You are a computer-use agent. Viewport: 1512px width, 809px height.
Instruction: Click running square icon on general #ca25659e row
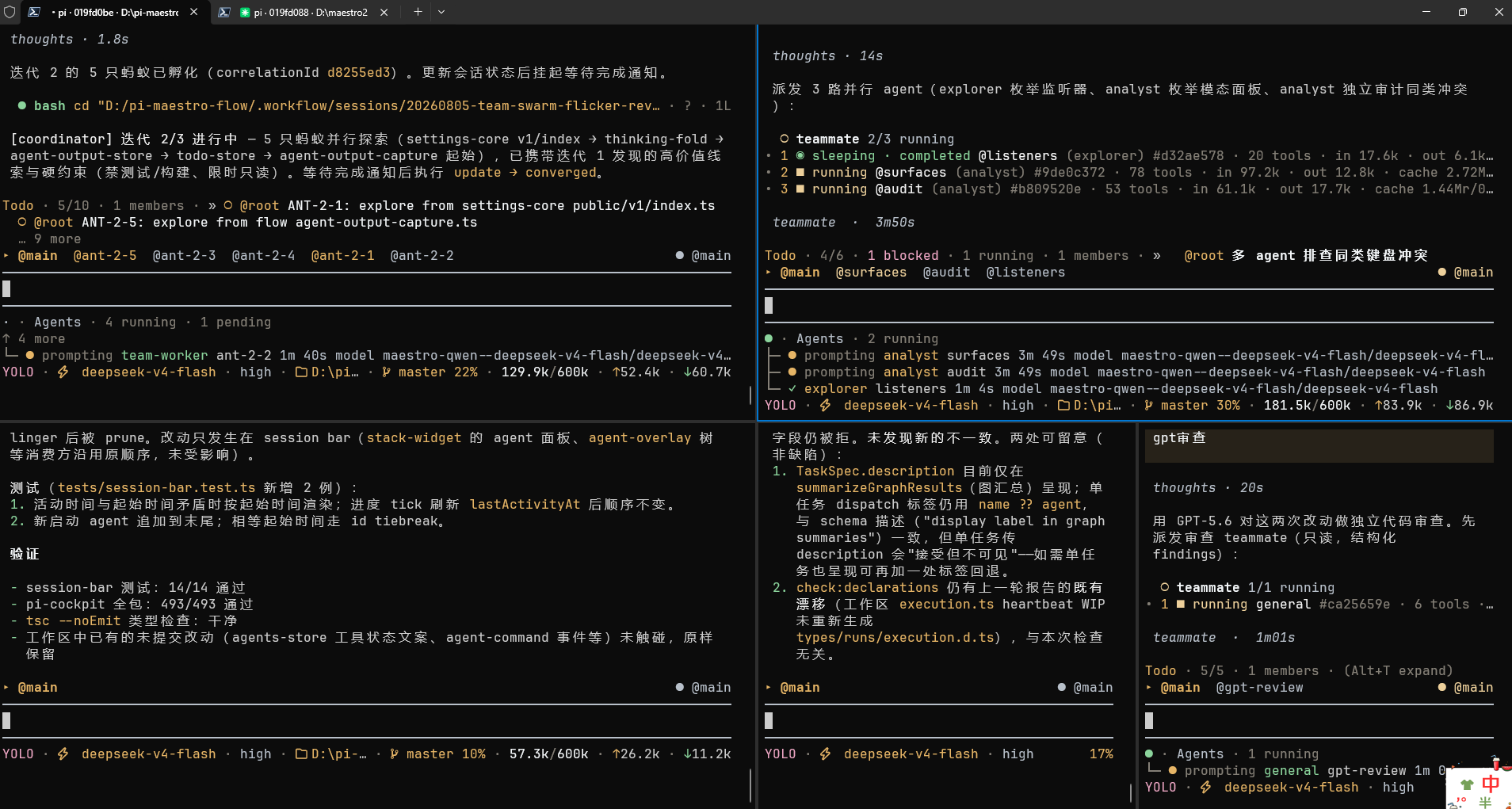tap(1180, 605)
